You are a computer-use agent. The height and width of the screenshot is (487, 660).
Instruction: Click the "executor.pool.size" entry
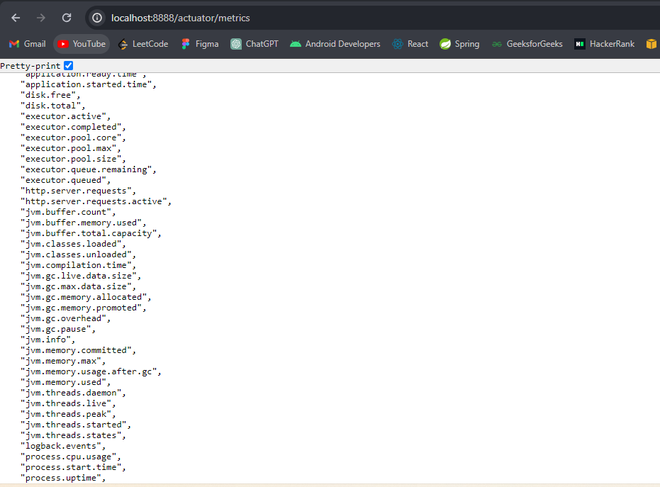73,159
